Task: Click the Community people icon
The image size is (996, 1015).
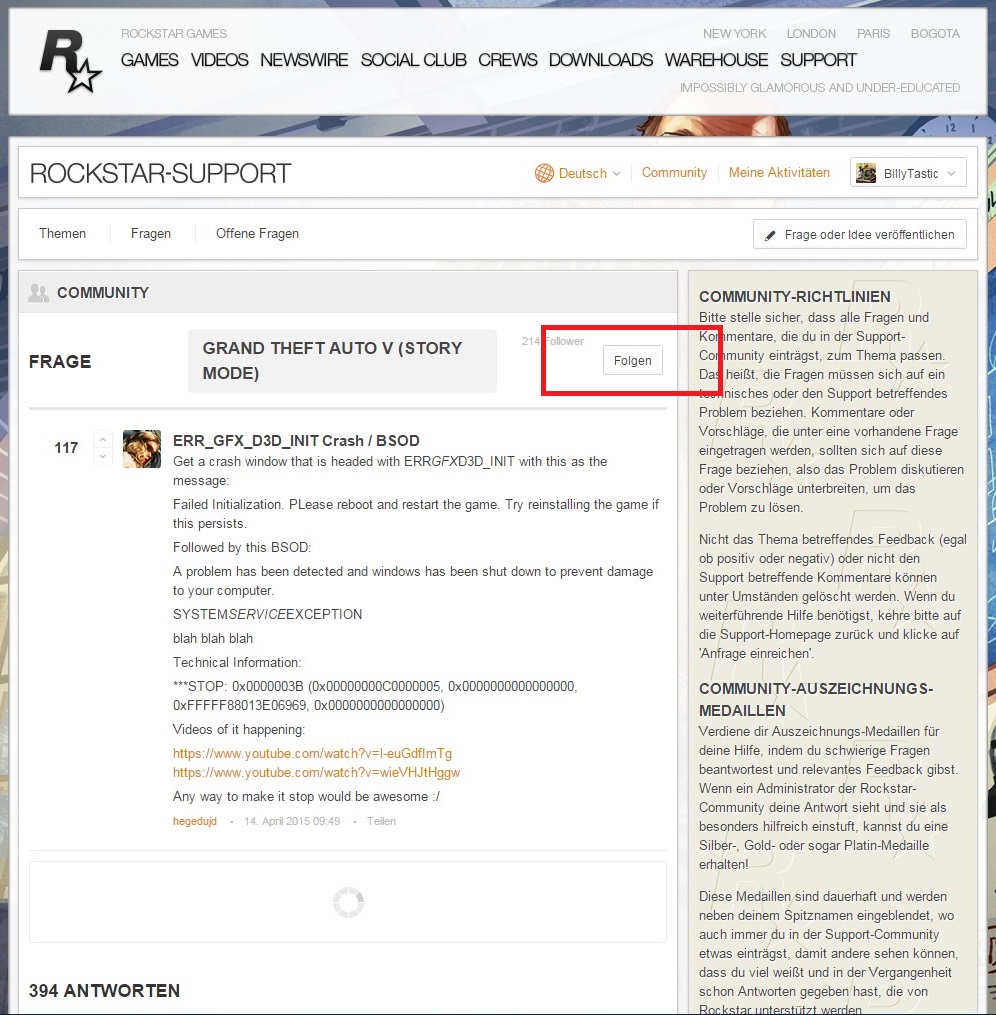Action: (38, 293)
